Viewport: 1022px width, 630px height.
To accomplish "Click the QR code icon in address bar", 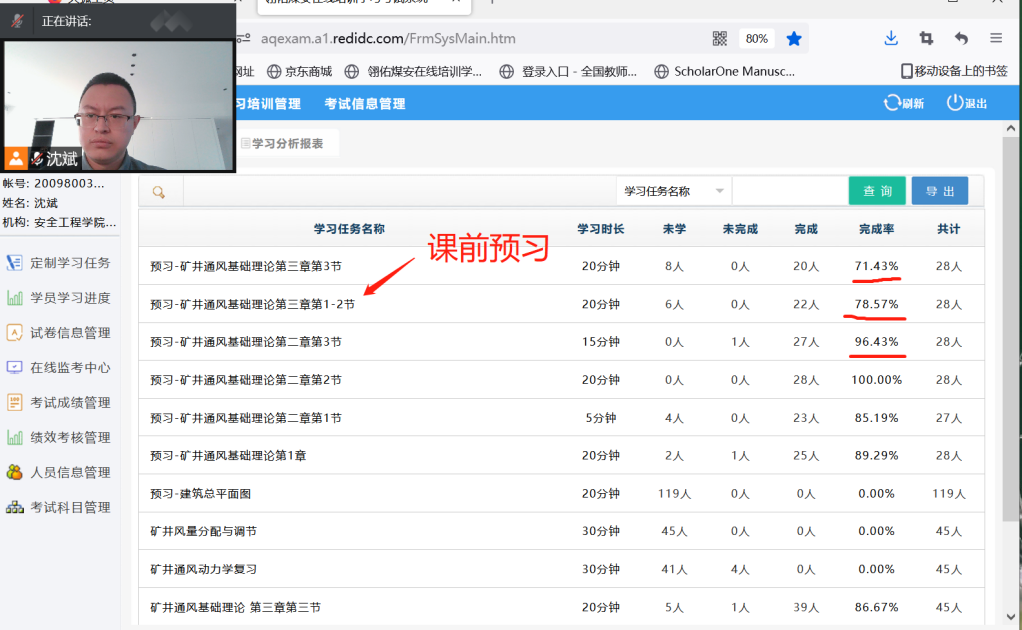I will click(x=720, y=39).
